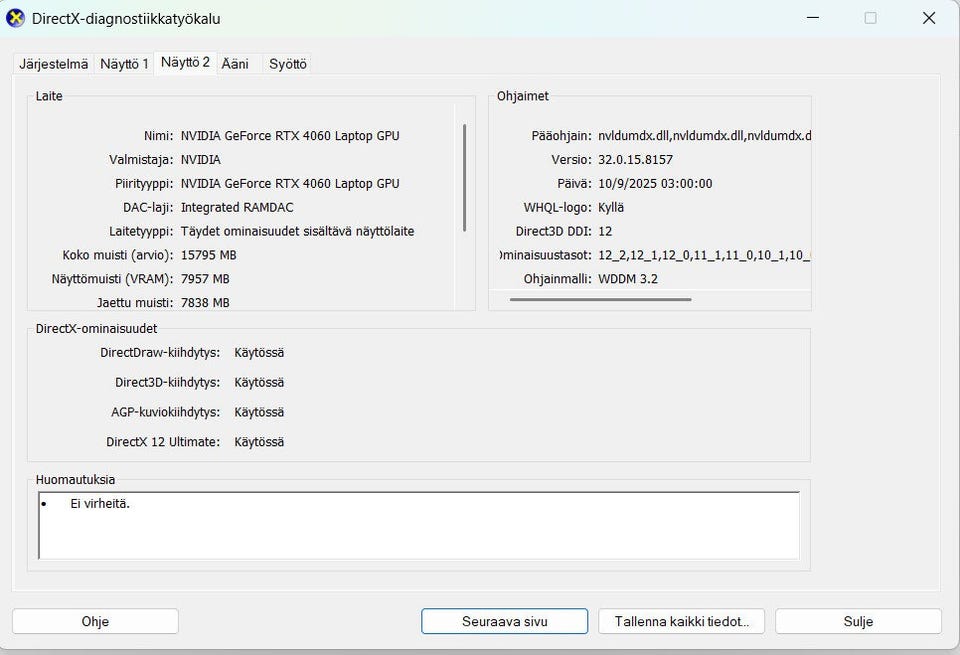The image size is (960, 655).
Task: Click the Seuraava sivu button
Action: click(x=504, y=621)
